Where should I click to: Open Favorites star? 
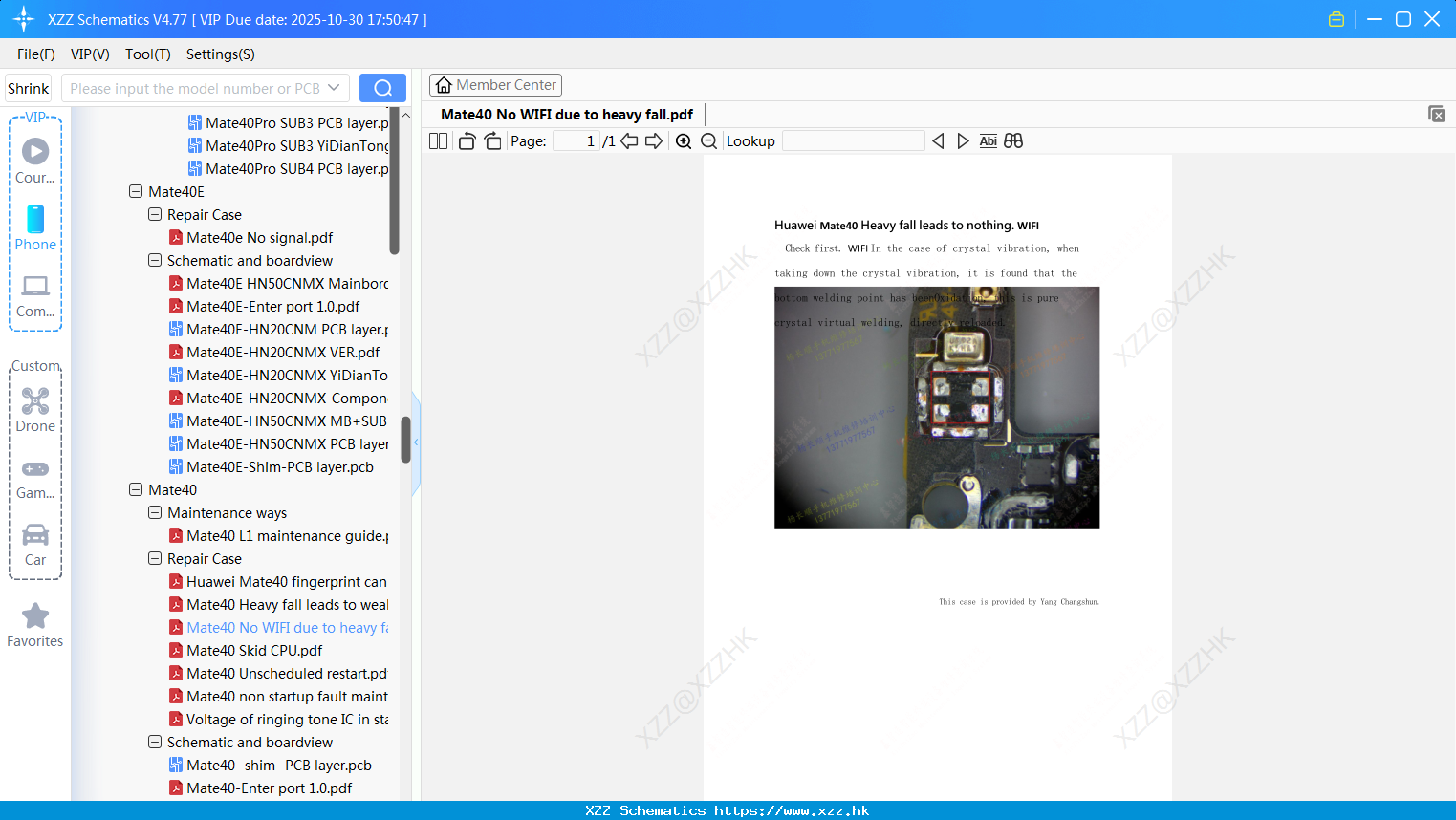pos(35,625)
